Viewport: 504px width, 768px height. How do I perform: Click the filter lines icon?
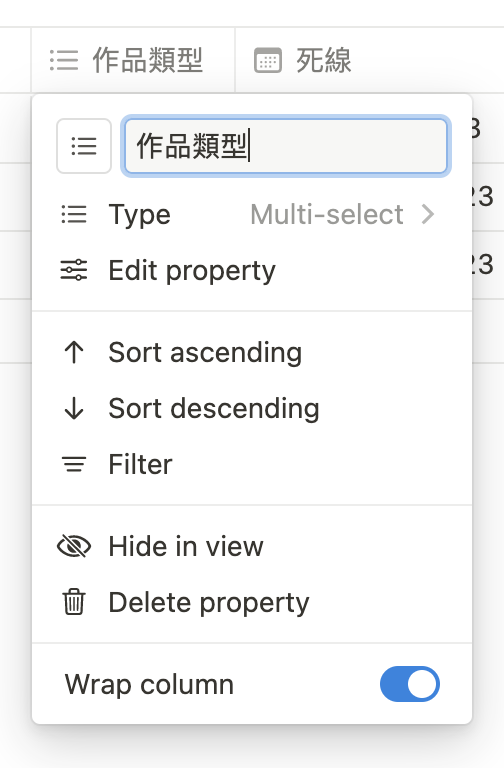coord(74,464)
